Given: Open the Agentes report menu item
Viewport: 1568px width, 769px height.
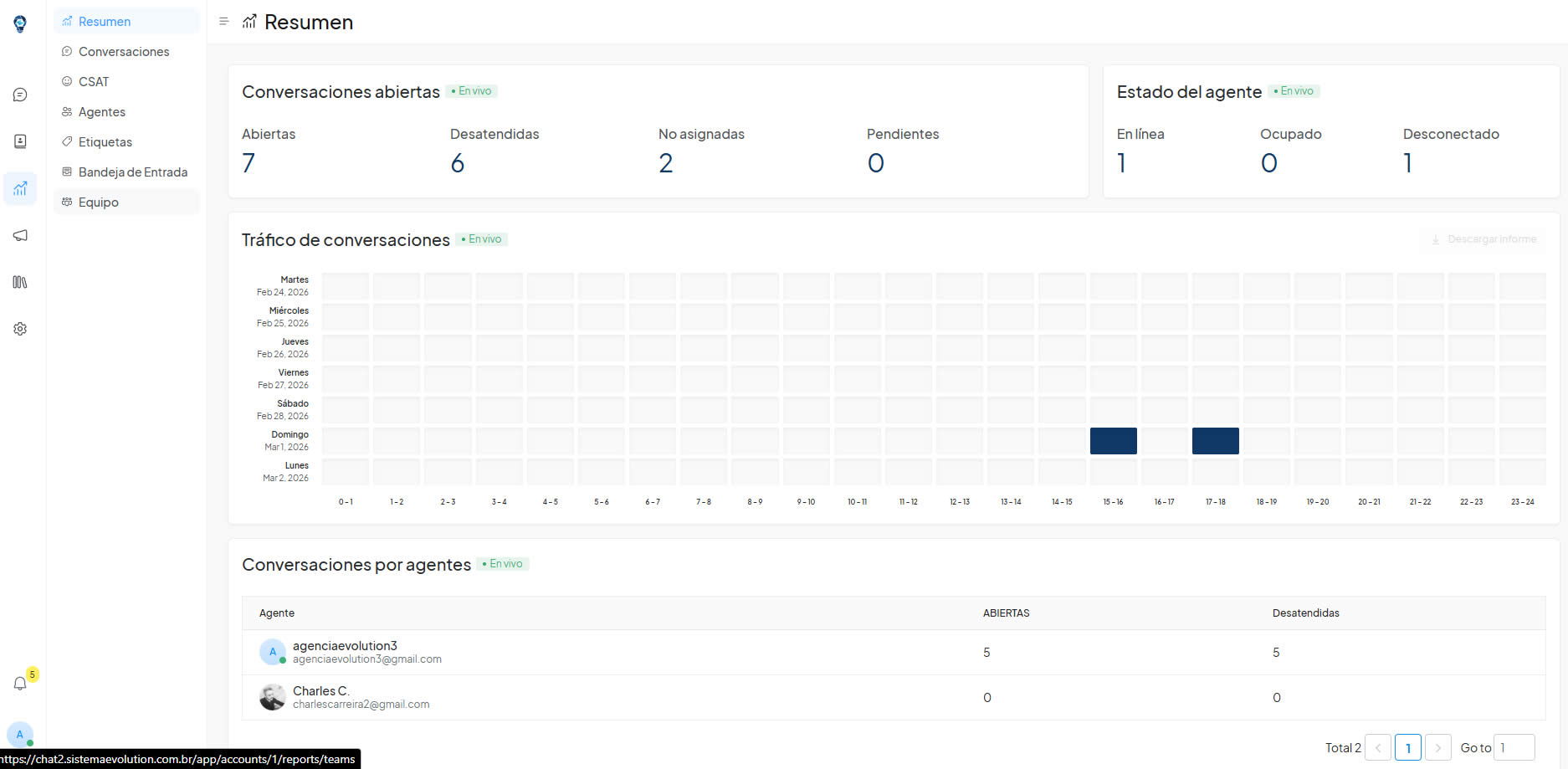Looking at the screenshot, I should [102, 112].
